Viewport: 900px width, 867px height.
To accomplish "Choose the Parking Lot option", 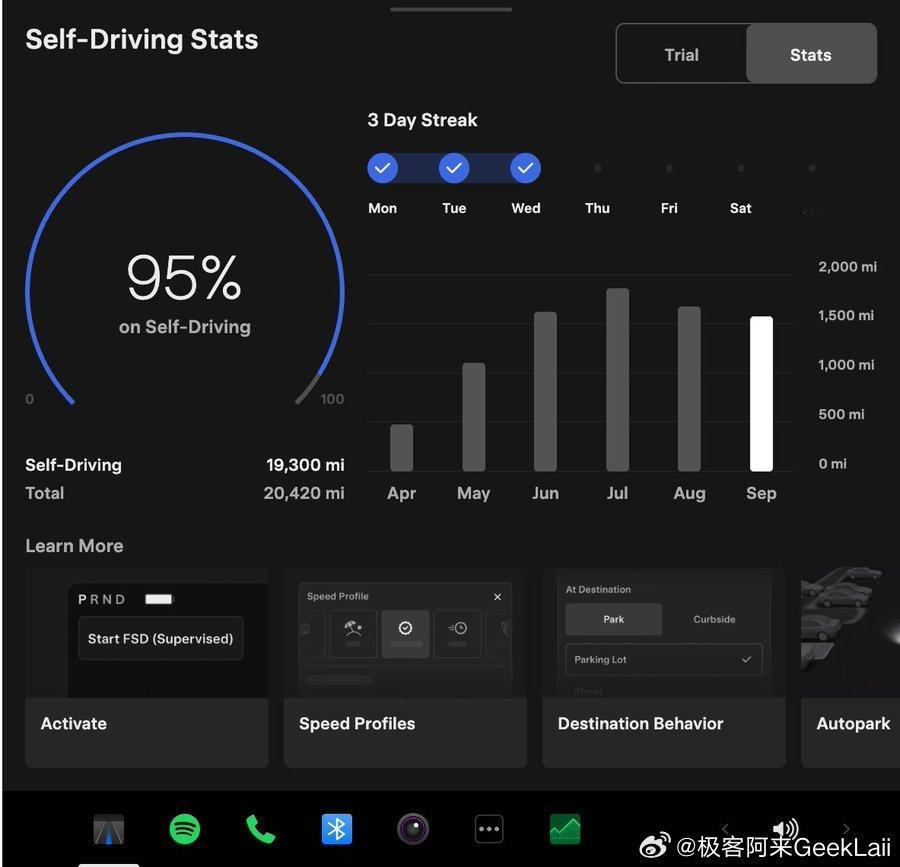I will coord(664,659).
